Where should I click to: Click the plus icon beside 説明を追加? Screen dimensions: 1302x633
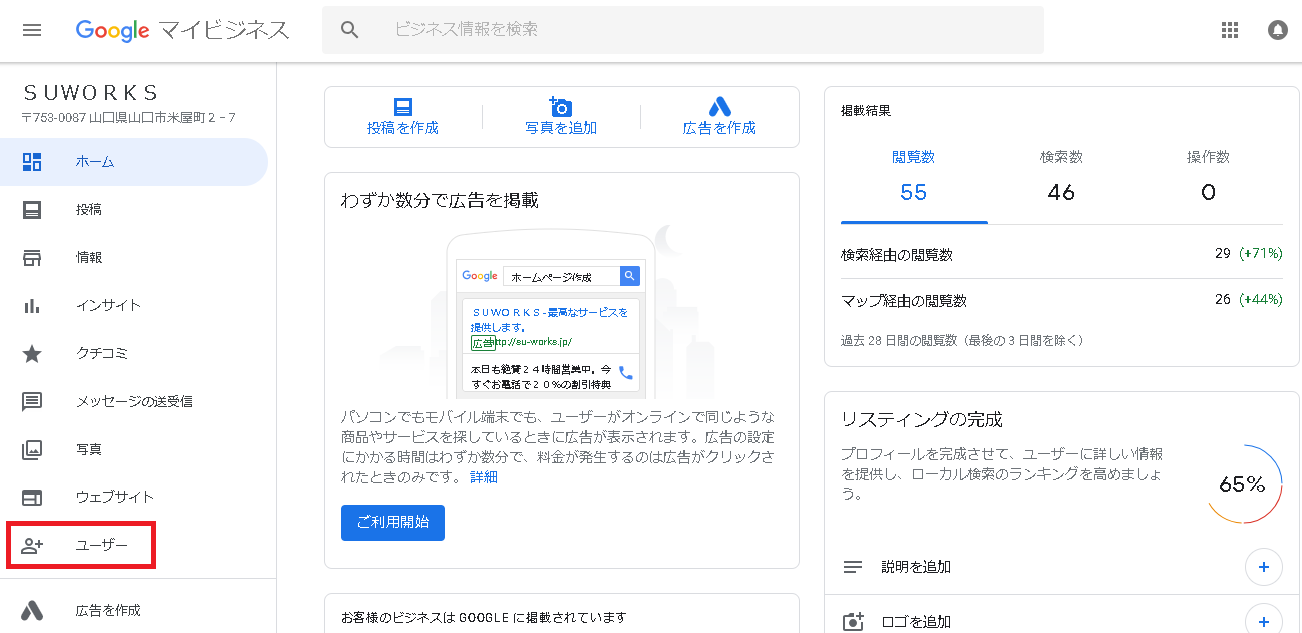1263,567
